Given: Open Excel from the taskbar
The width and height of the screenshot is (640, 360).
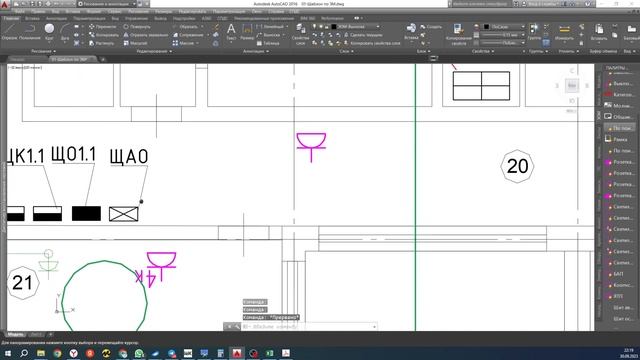Looking at the screenshot, I should click(x=269, y=353).
